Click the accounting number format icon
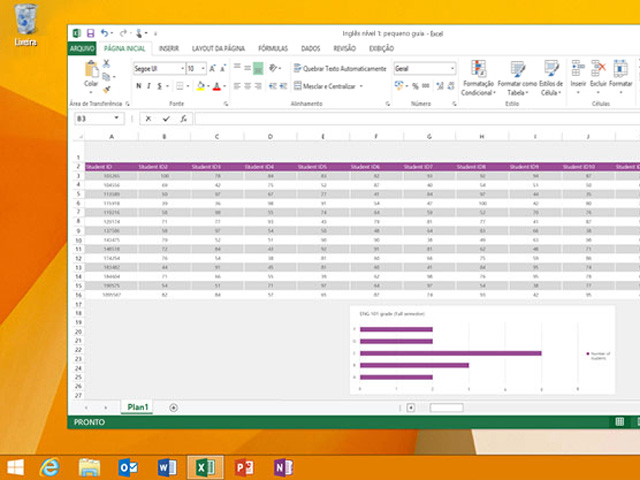The image size is (640, 480). pos(399,85)
